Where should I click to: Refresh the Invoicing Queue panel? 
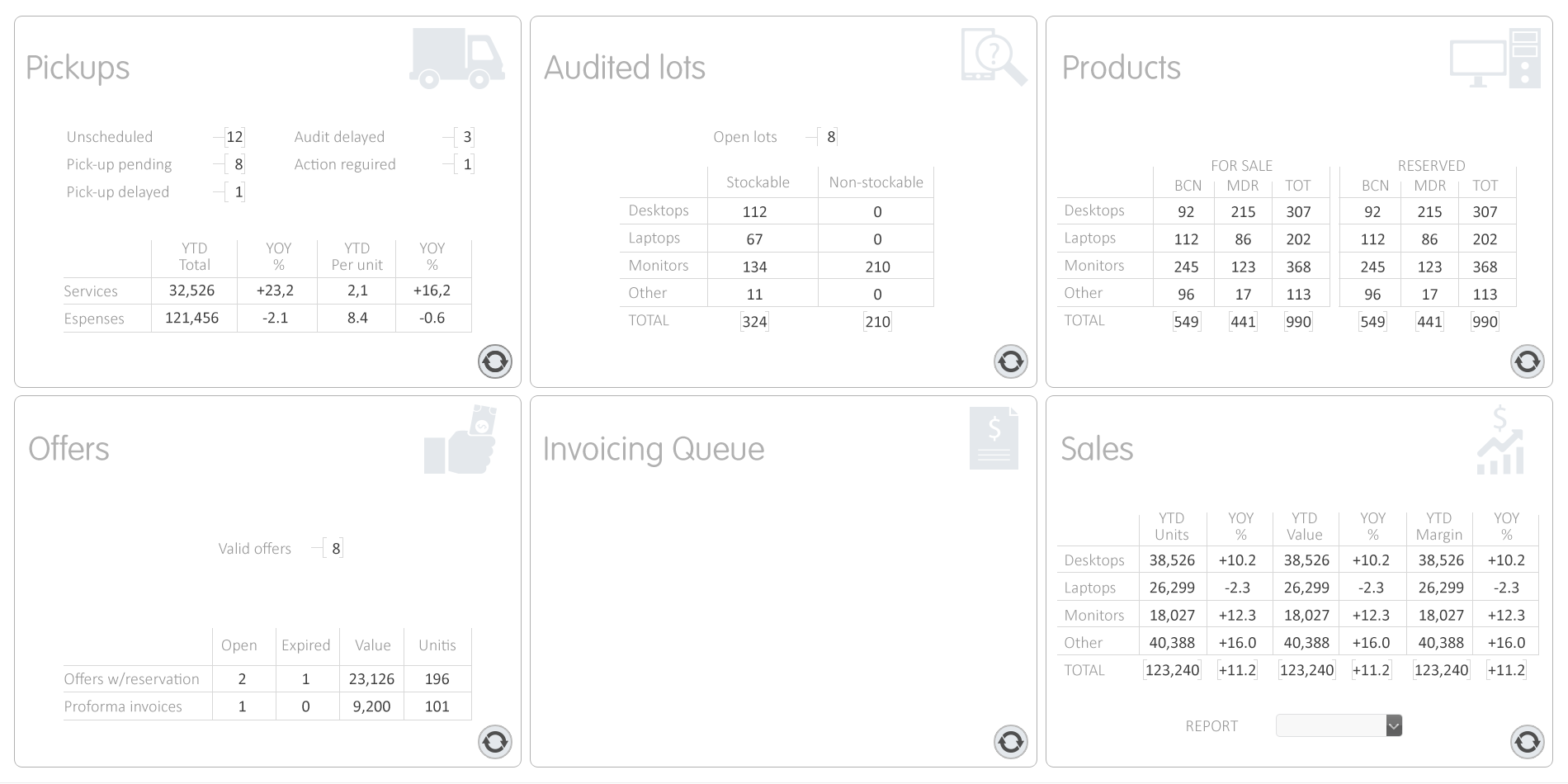[1011, 742]
